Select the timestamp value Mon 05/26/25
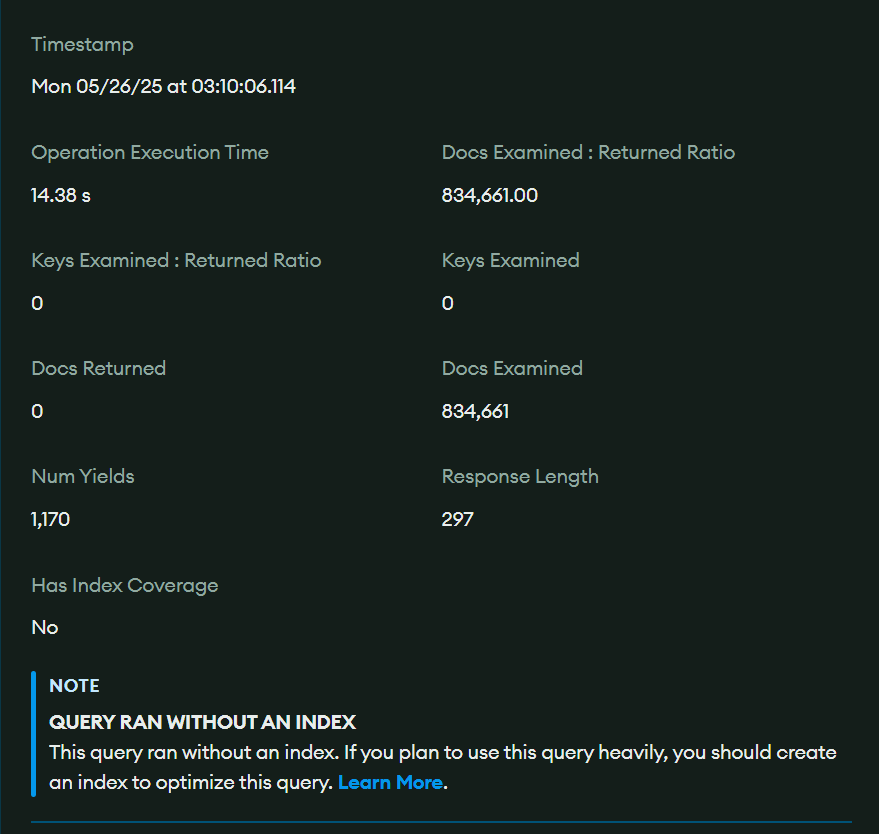The height and width of the screenshot is (834, 879). pyautogui.click(x=163, y=87)
